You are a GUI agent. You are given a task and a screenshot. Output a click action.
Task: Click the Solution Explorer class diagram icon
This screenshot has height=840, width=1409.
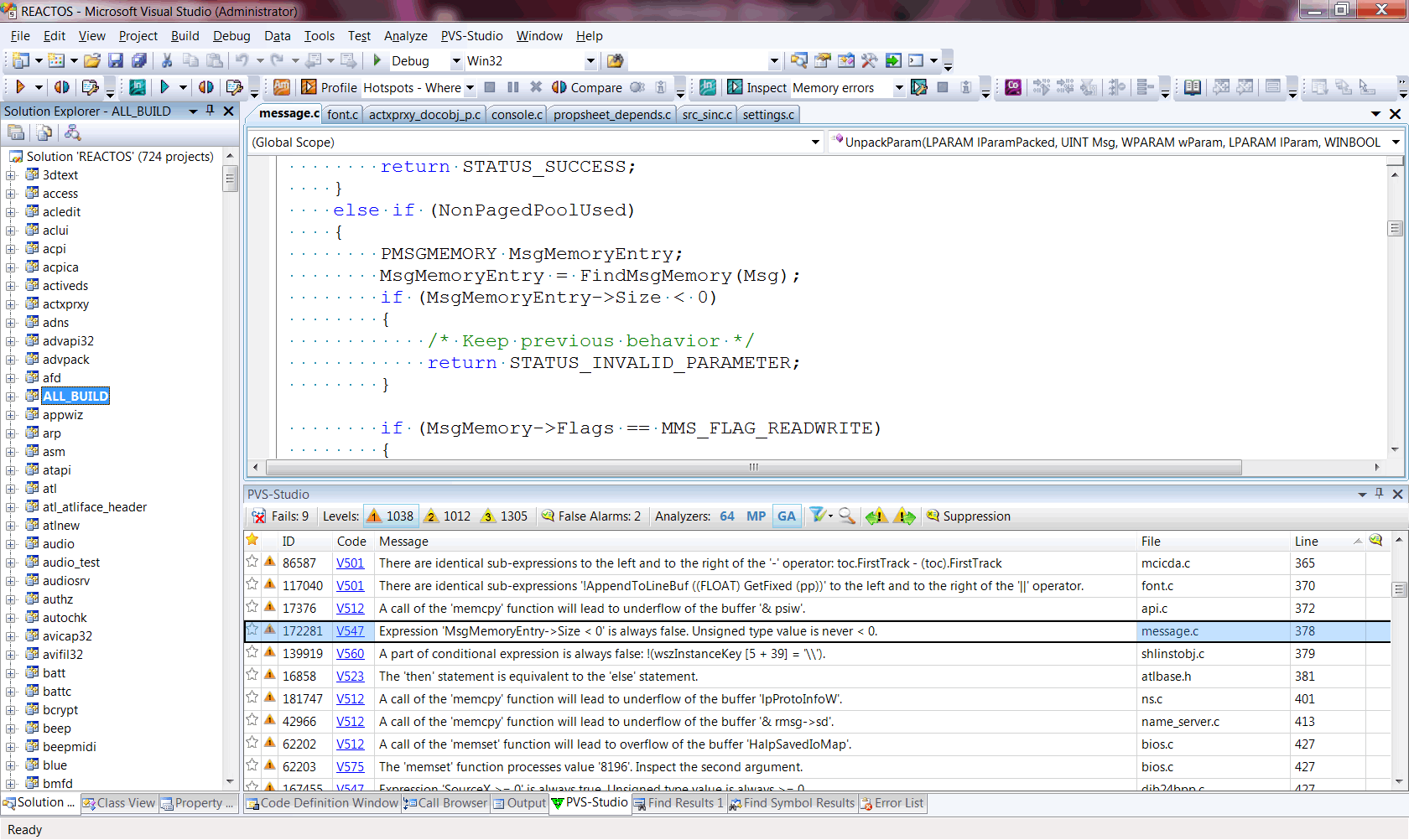point(73,132)
